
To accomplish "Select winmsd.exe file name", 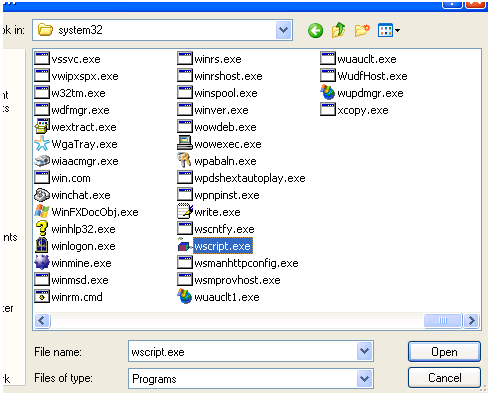I will pos(80,280).
